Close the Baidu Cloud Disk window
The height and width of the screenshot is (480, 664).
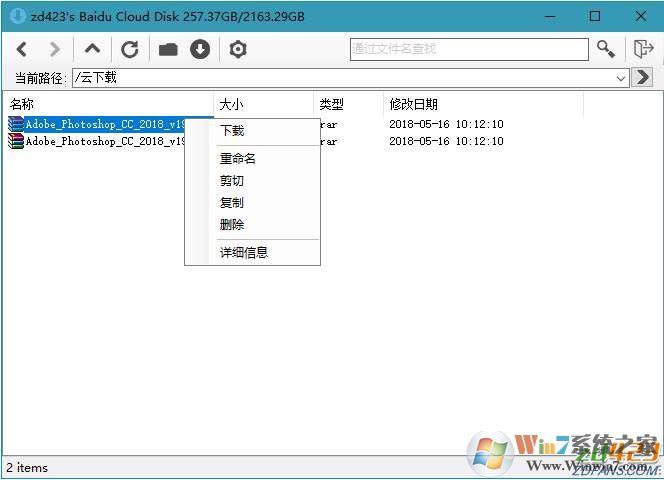tap(641, 16)
